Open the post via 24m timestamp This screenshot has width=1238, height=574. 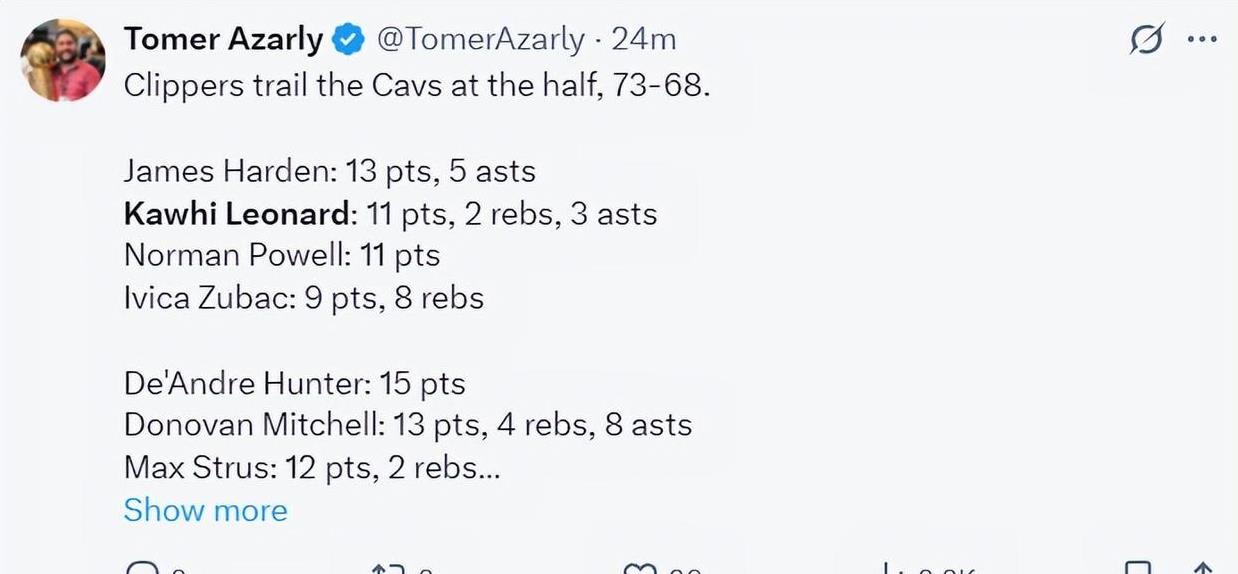pyautogui.click(x=644, y=40)
